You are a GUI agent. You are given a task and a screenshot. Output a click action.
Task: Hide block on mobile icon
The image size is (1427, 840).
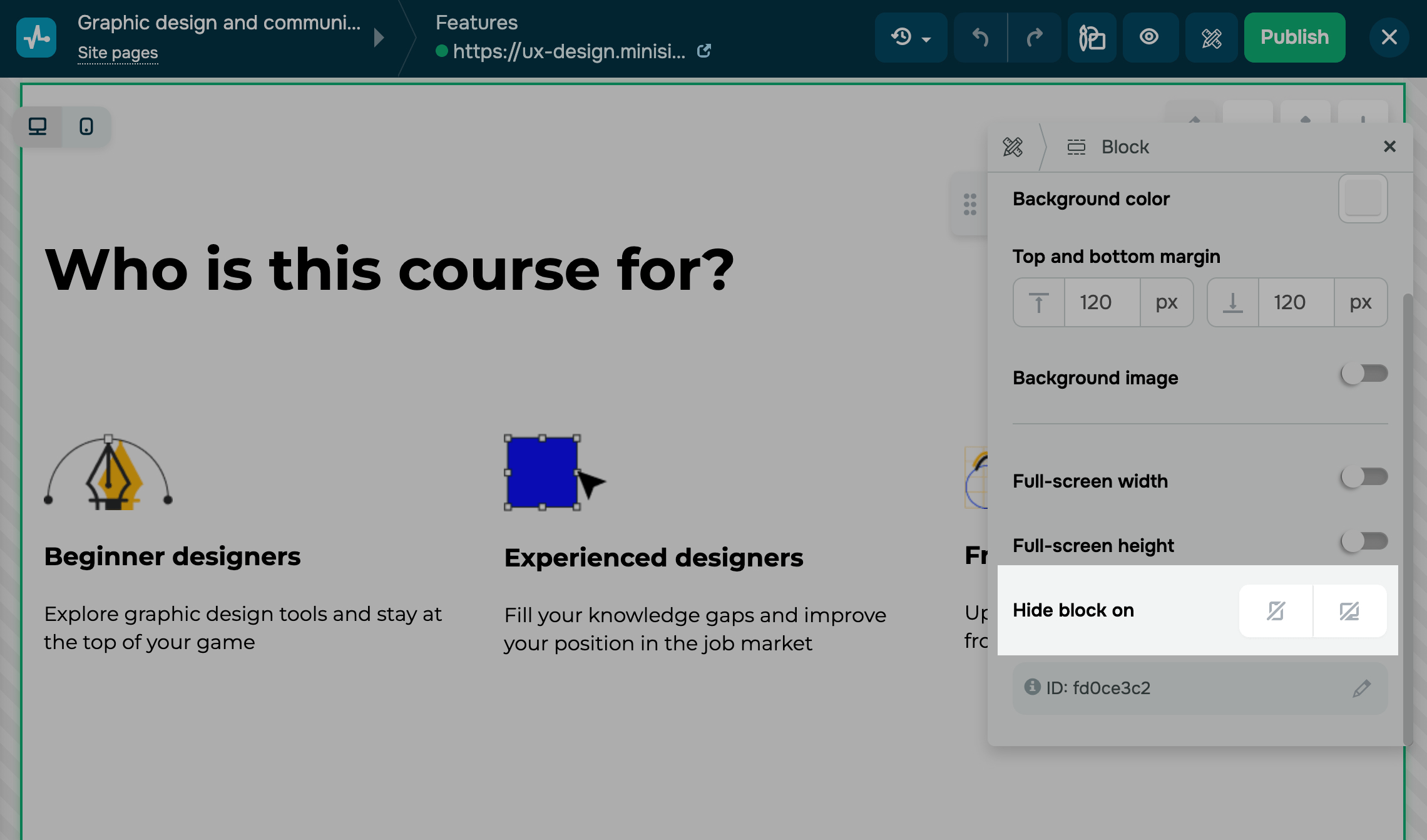coord(1276,611)
